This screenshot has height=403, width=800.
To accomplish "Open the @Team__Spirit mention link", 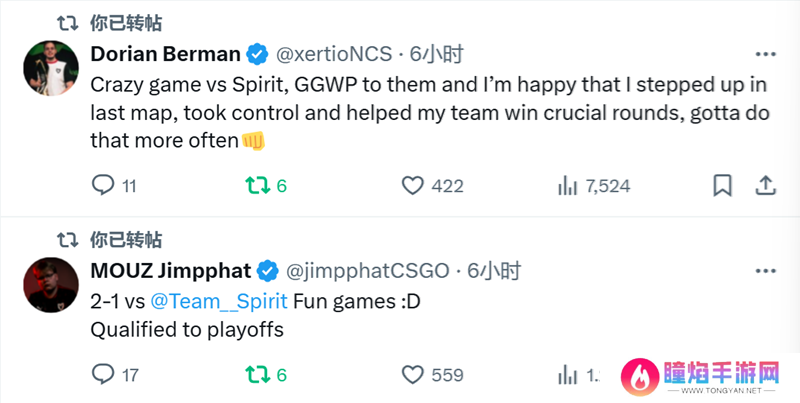I will pyautogui.click(x=219, y=301).
